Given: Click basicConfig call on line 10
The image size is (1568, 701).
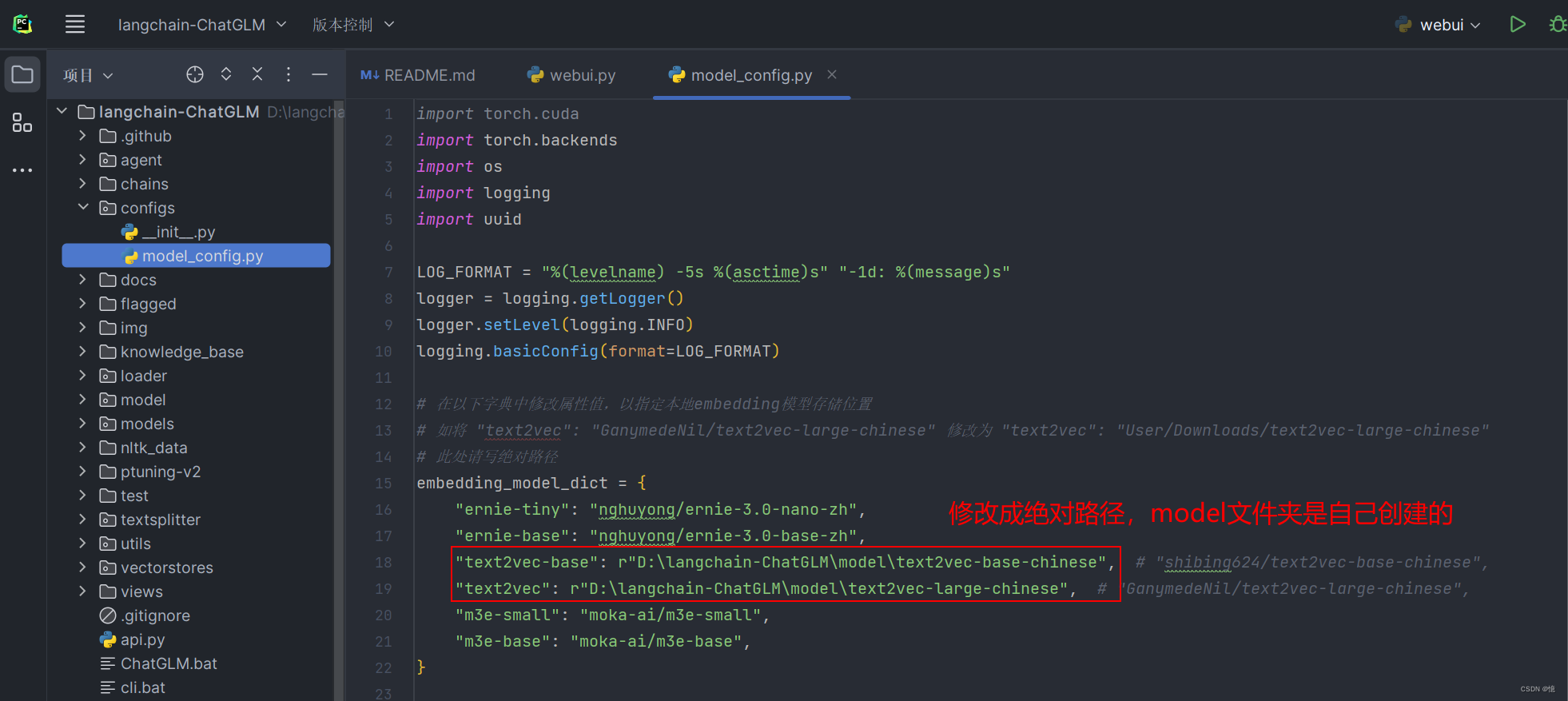Looking at the screenshot, I should point(546,351).
